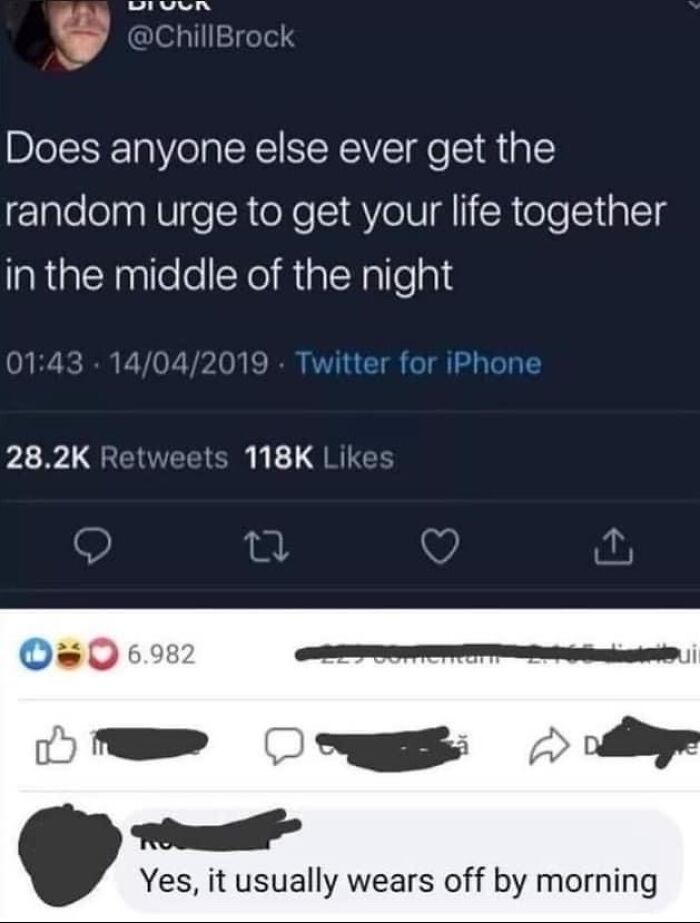This screenshot has width=700, height=923.
Task: Open the tweet author's profile picture
Action: [59, 32]
